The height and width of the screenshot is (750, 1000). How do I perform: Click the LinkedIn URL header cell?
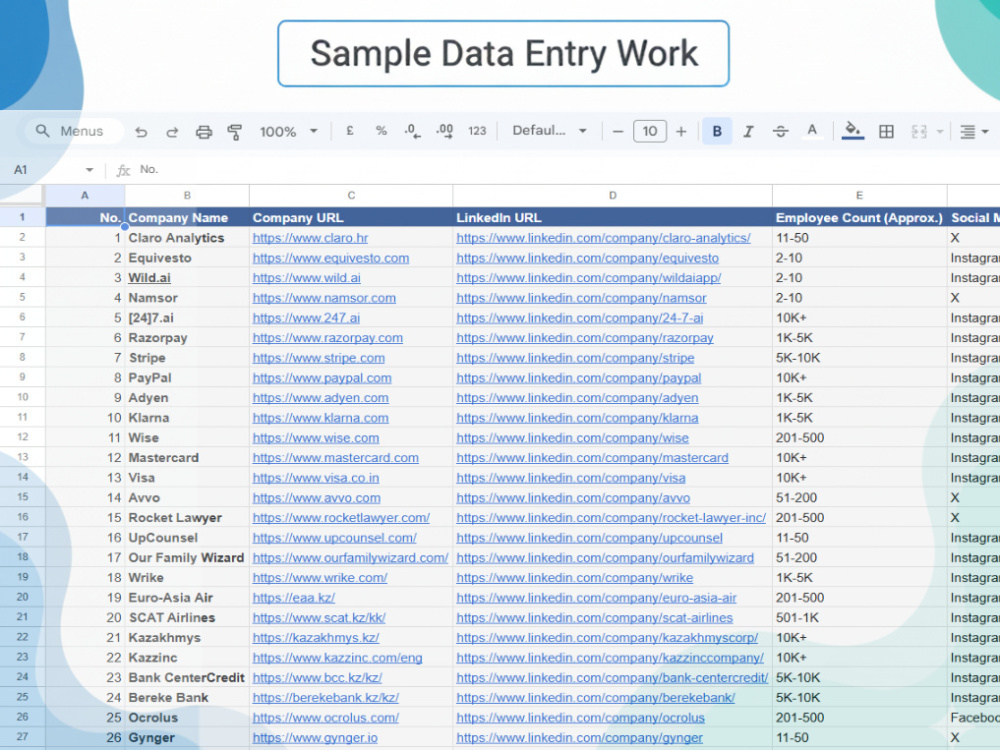coord(612,217)
